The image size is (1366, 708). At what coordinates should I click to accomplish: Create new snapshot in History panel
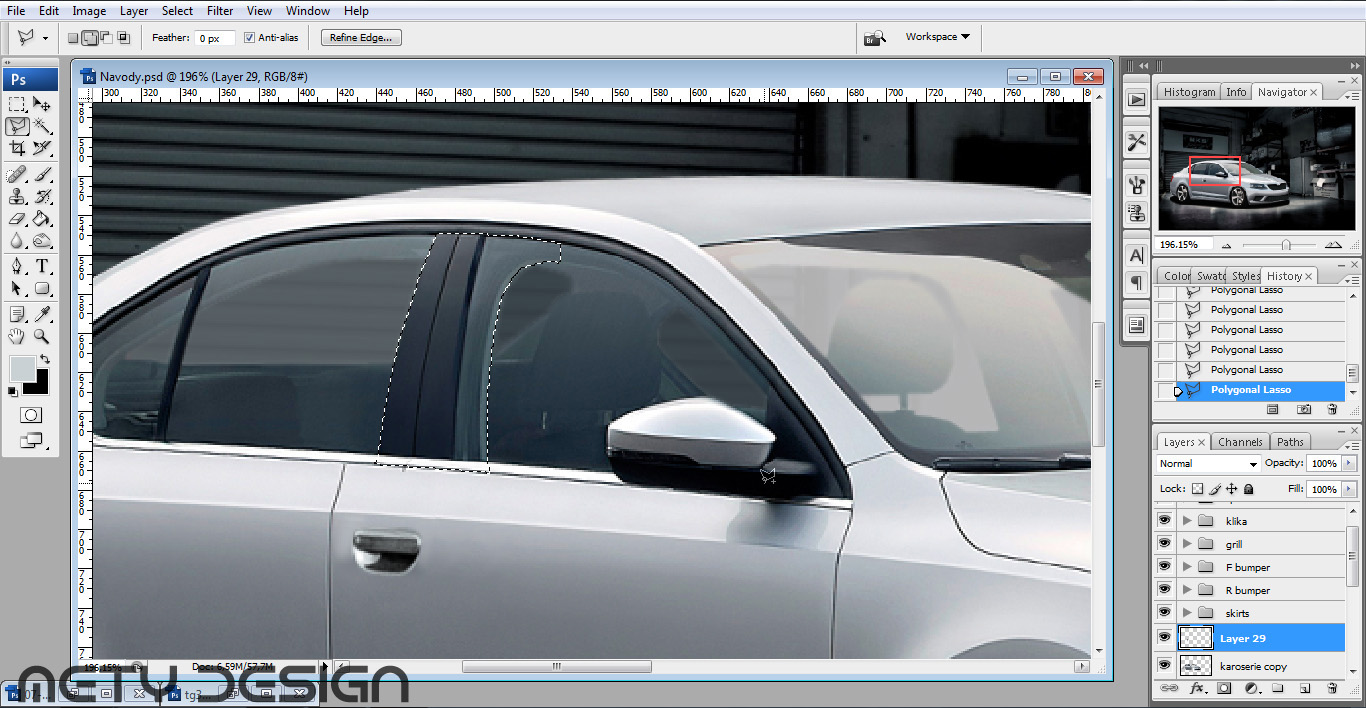[1304, 410]
